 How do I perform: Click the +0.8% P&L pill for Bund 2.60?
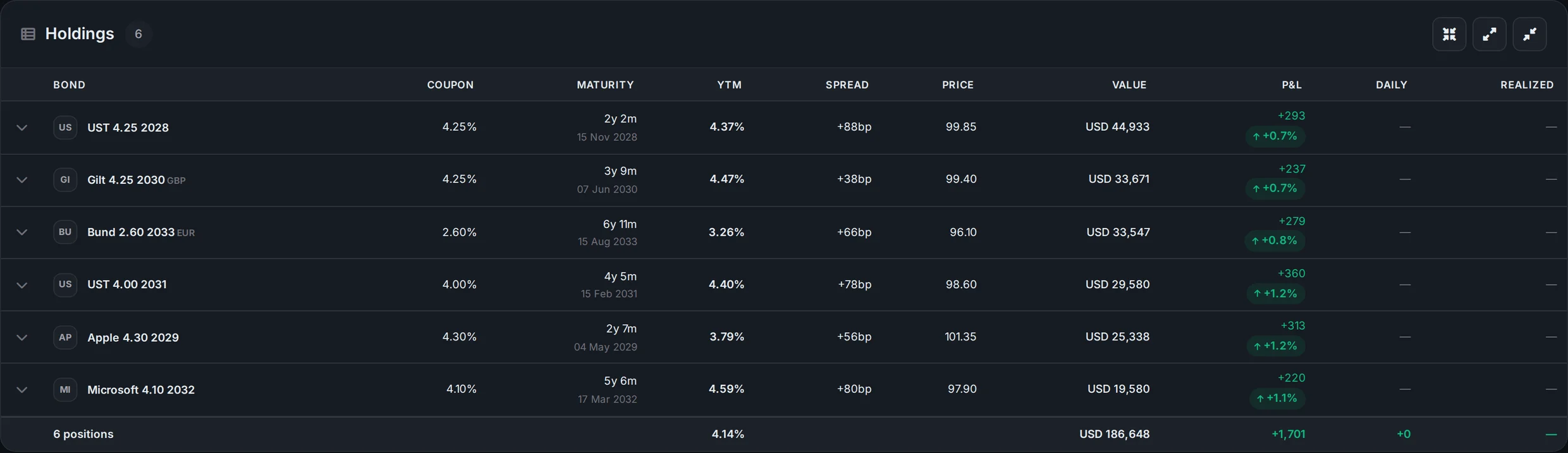1275,241
